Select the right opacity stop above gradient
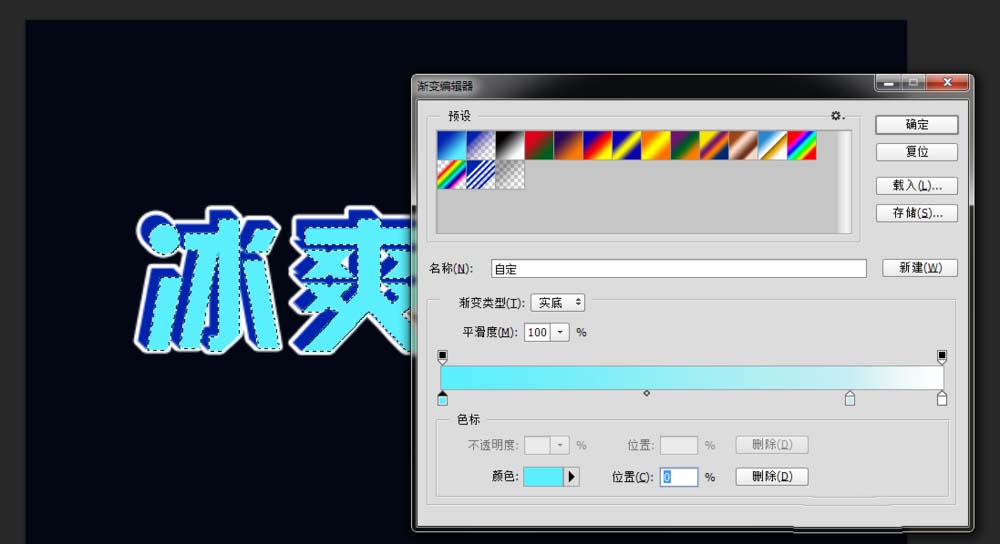 tap(942, 357)
